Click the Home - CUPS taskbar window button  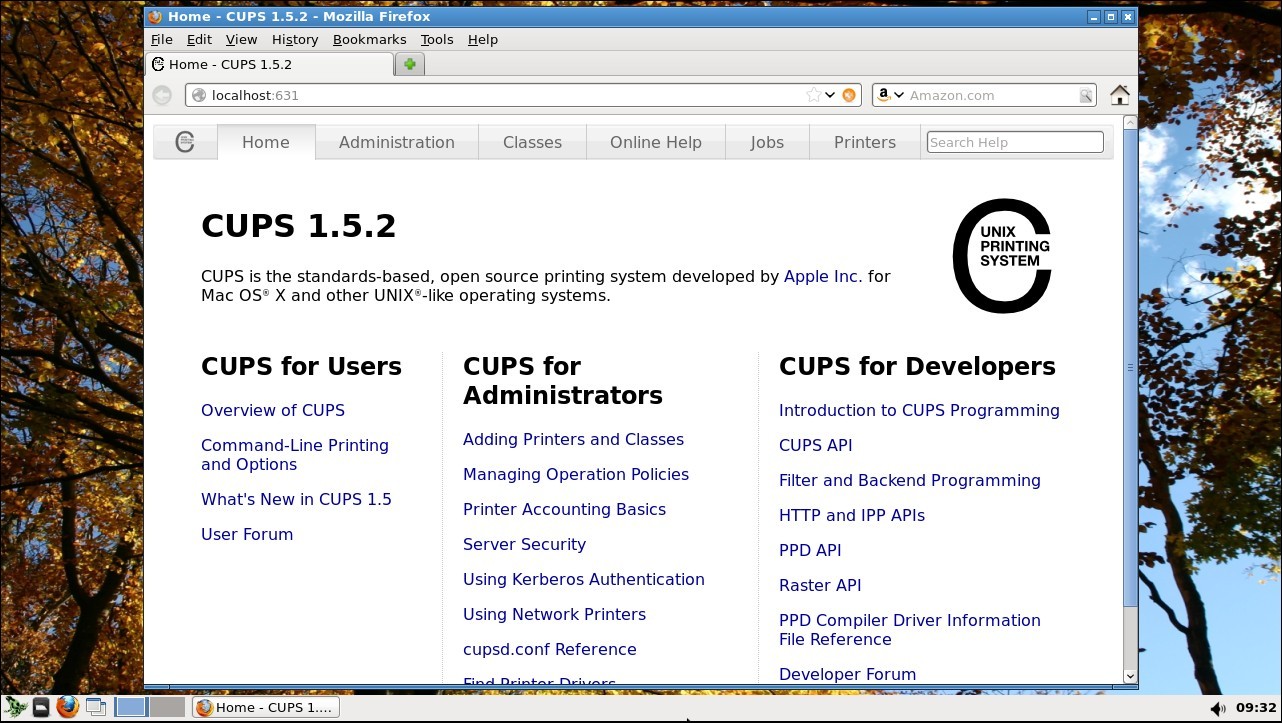tap(265, 707)
